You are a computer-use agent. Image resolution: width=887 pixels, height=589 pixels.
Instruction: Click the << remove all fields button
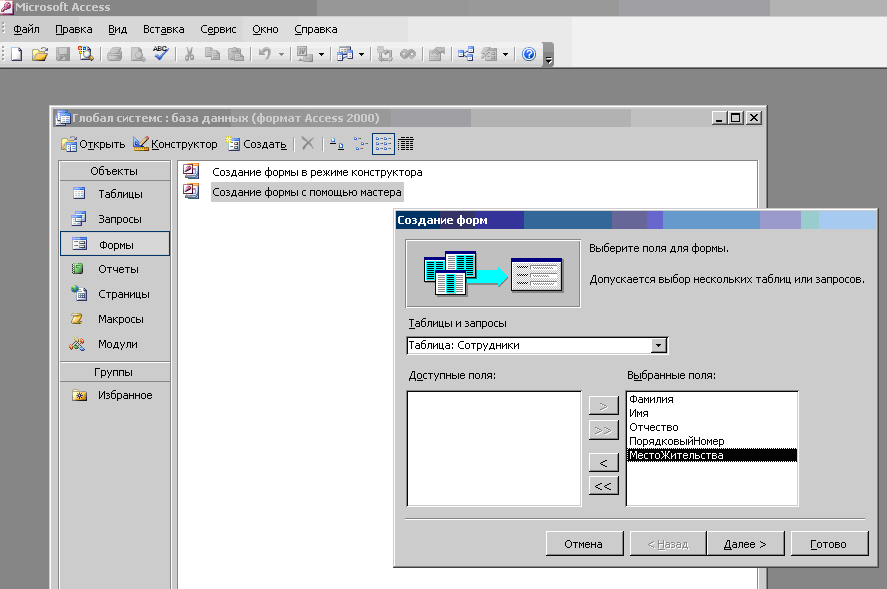pos(604,486)
